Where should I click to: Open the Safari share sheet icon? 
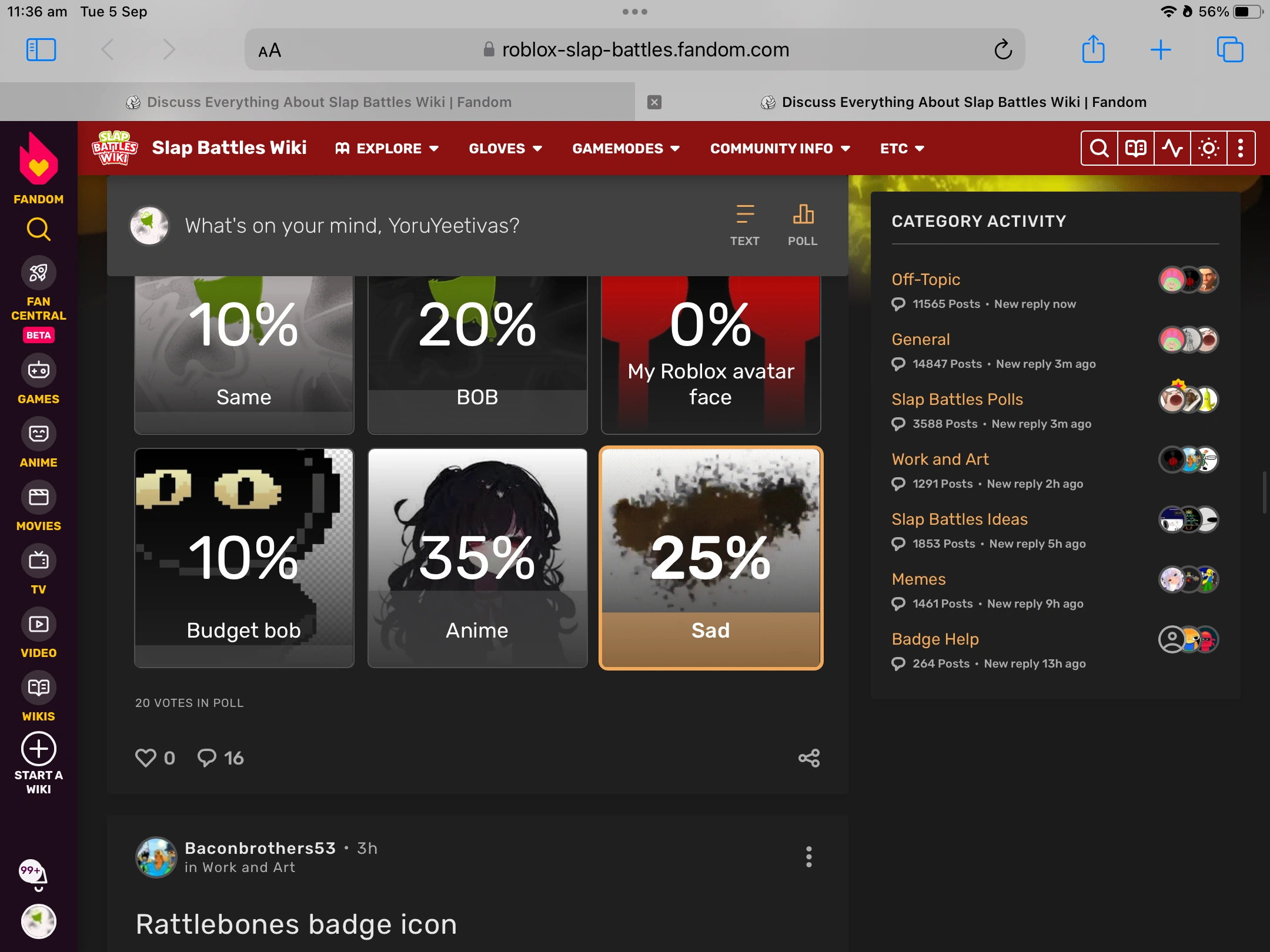1093,49
